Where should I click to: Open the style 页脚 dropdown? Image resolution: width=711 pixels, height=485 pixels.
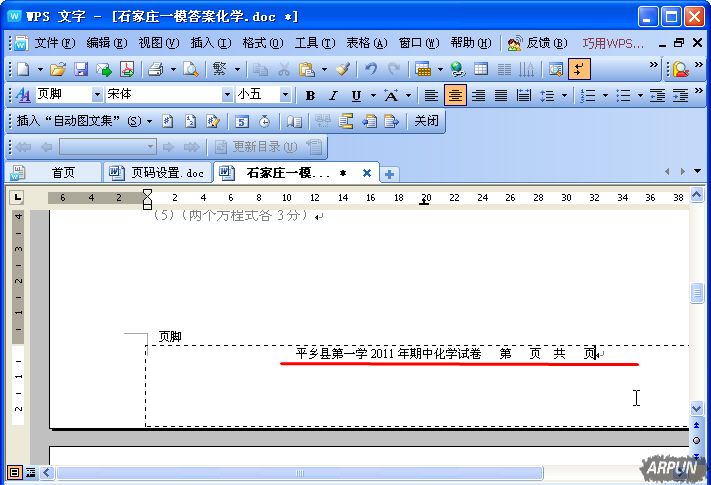coord(97,95)
